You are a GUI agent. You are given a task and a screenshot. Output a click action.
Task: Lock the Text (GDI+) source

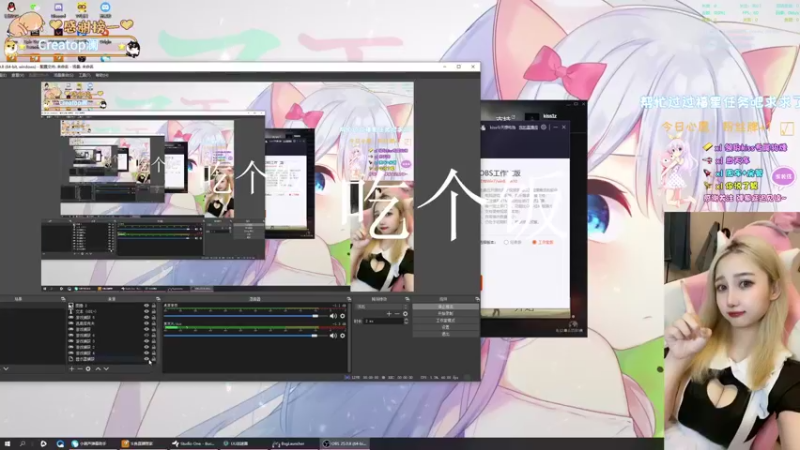154,311
